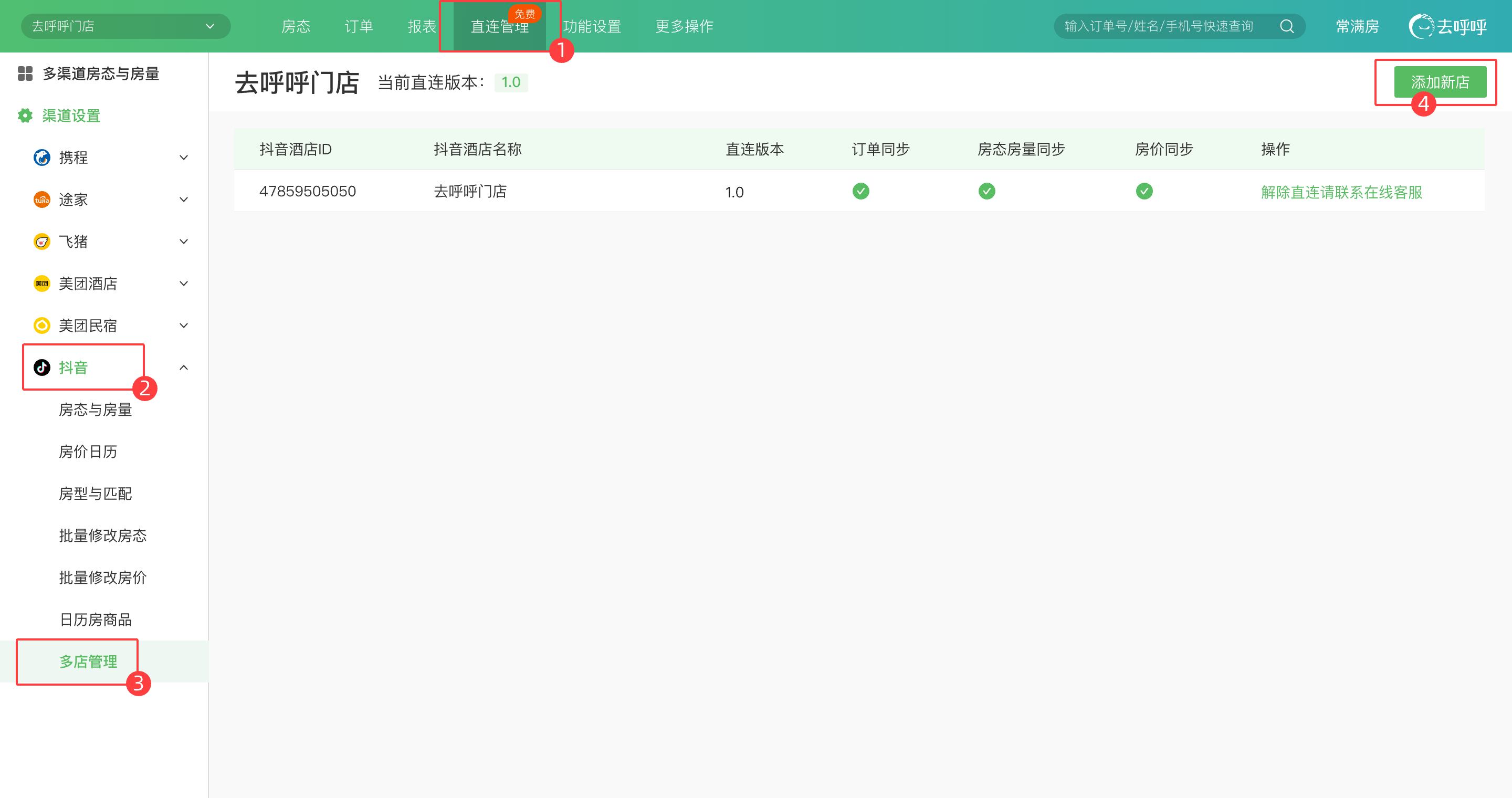Open the store selector dropdown (去呼呼门店)

pos(125,26)
